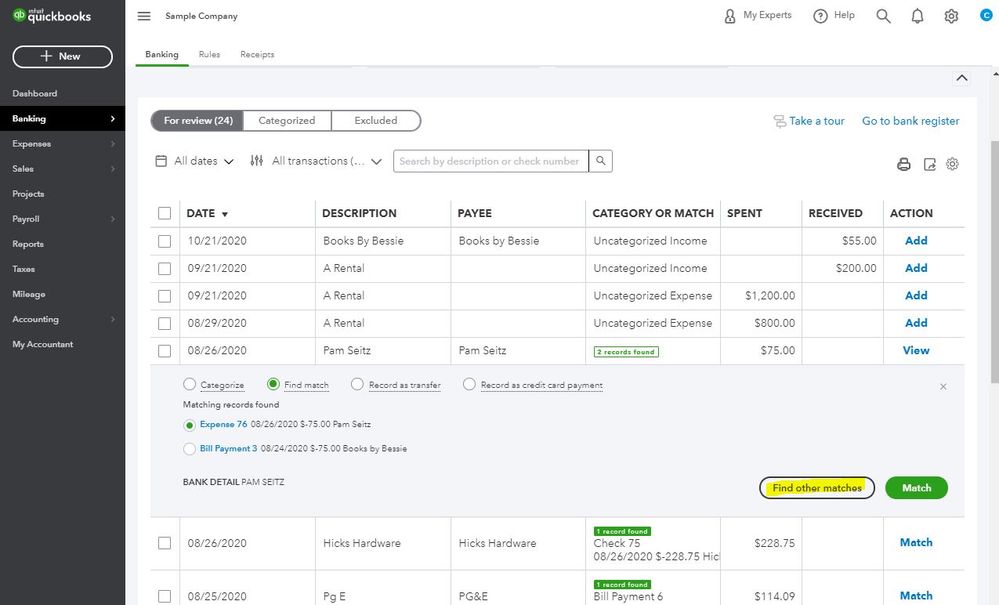The height and width of the screenshot is (605, 999).
Task: Check the $200.00 A Rental row checkbox
Action: [x=164, y=269]
